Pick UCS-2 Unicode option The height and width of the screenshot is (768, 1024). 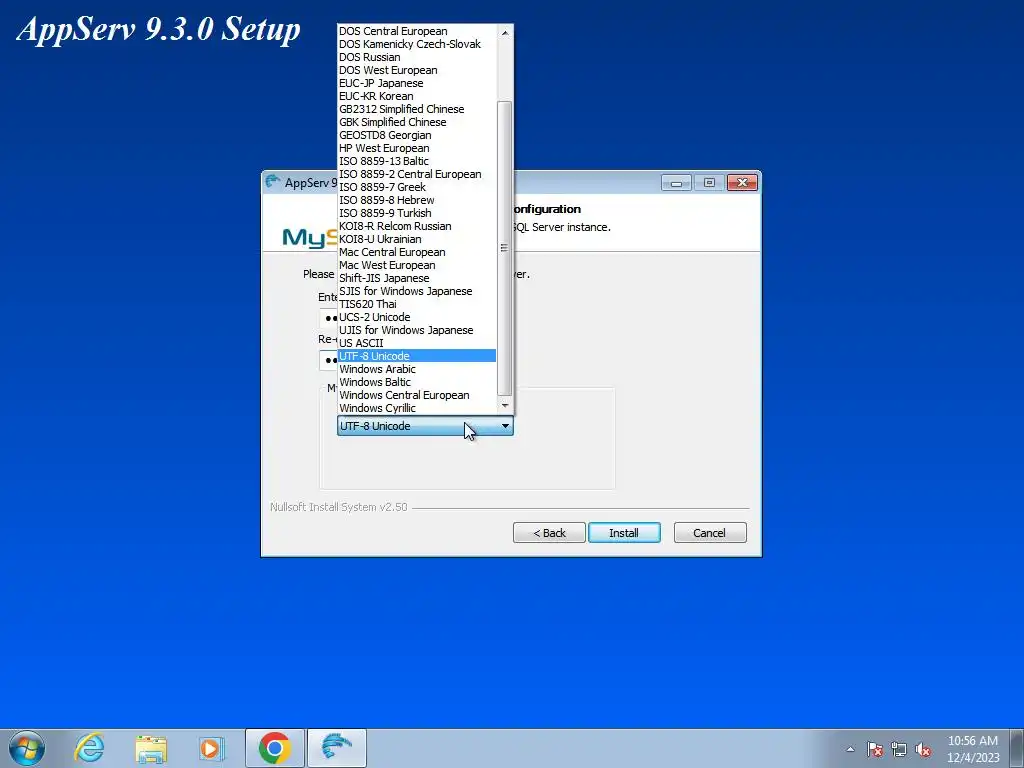point(417,317)
